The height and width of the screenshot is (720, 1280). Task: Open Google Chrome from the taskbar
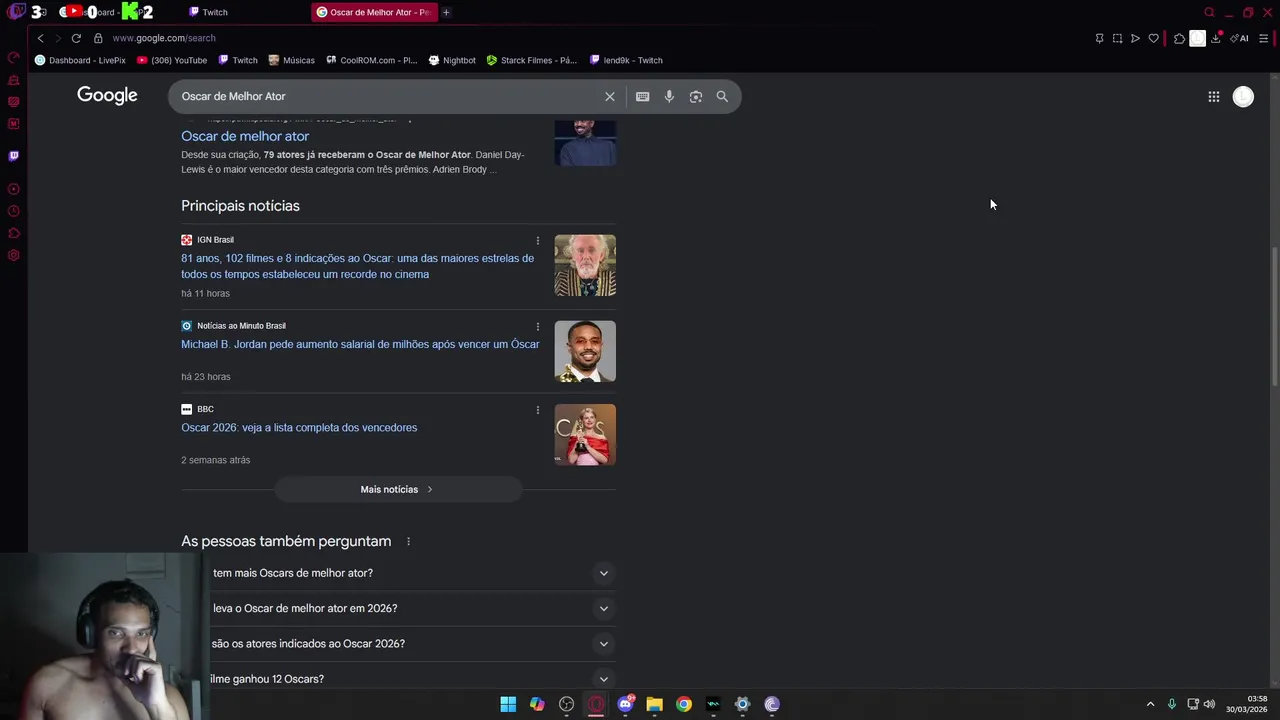pyautogui.click(x=684, y=704)
